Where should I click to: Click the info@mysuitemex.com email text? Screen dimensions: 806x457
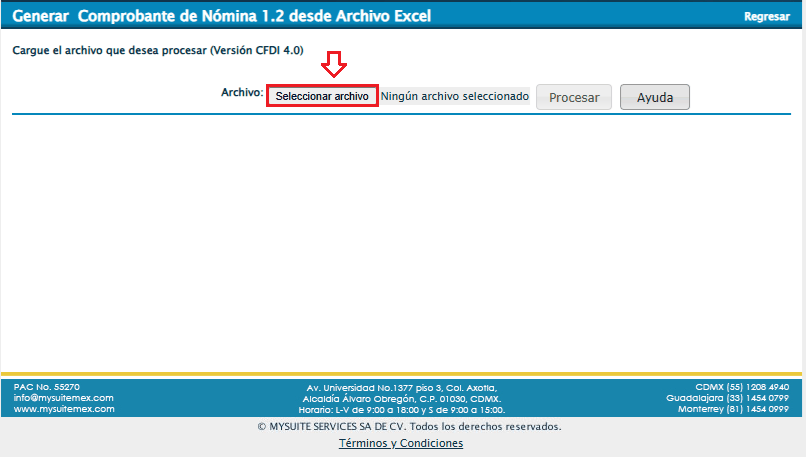64,398
